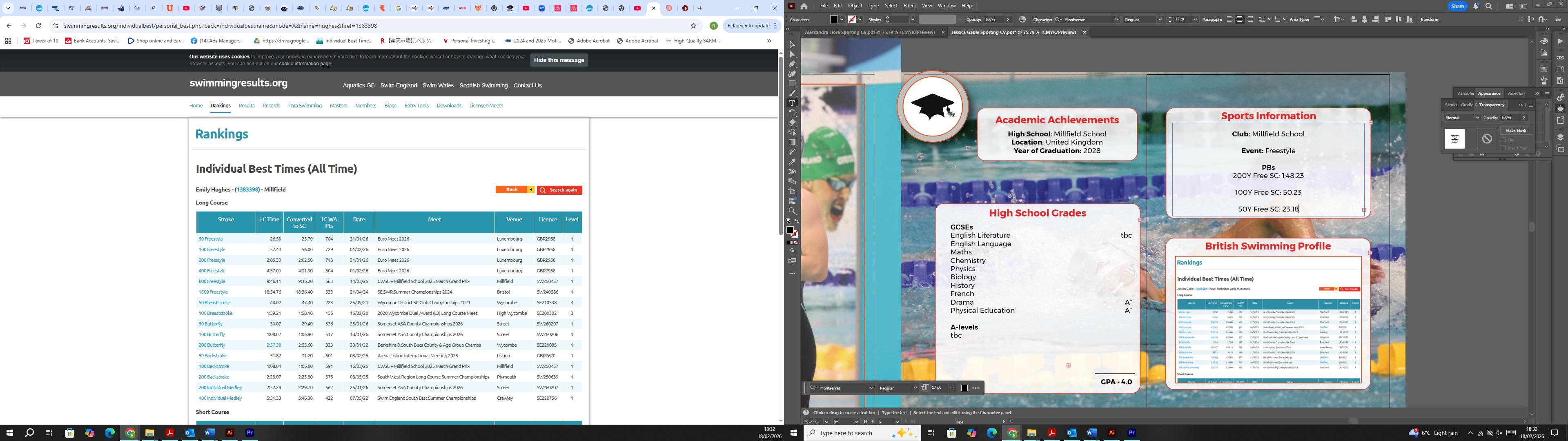This screenshot has width=1568, height=441.
Task: Click horizontal align center icon
Action: coord(1365,20)
